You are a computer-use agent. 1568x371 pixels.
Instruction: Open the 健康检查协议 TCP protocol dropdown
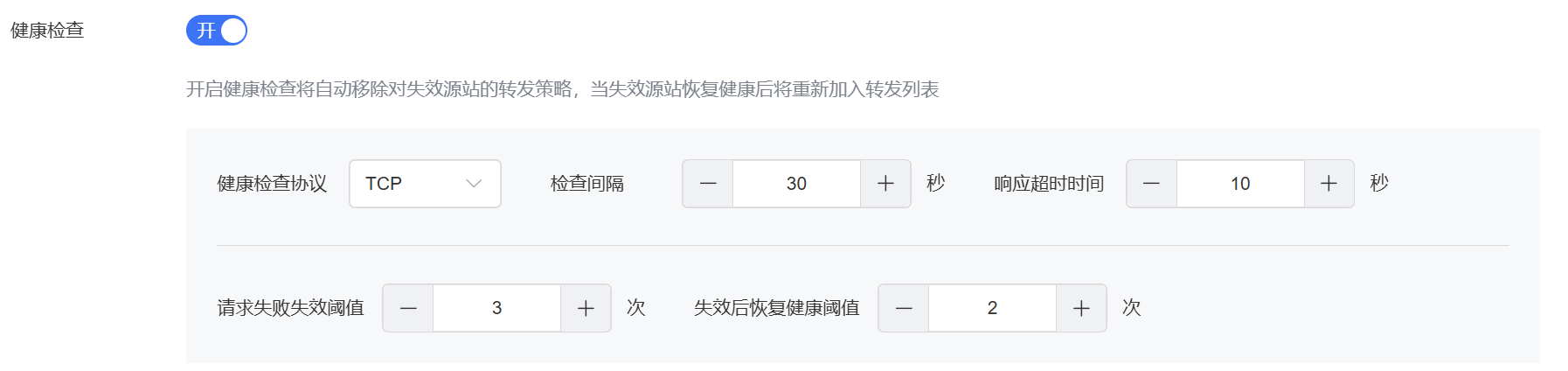[425, 184]
